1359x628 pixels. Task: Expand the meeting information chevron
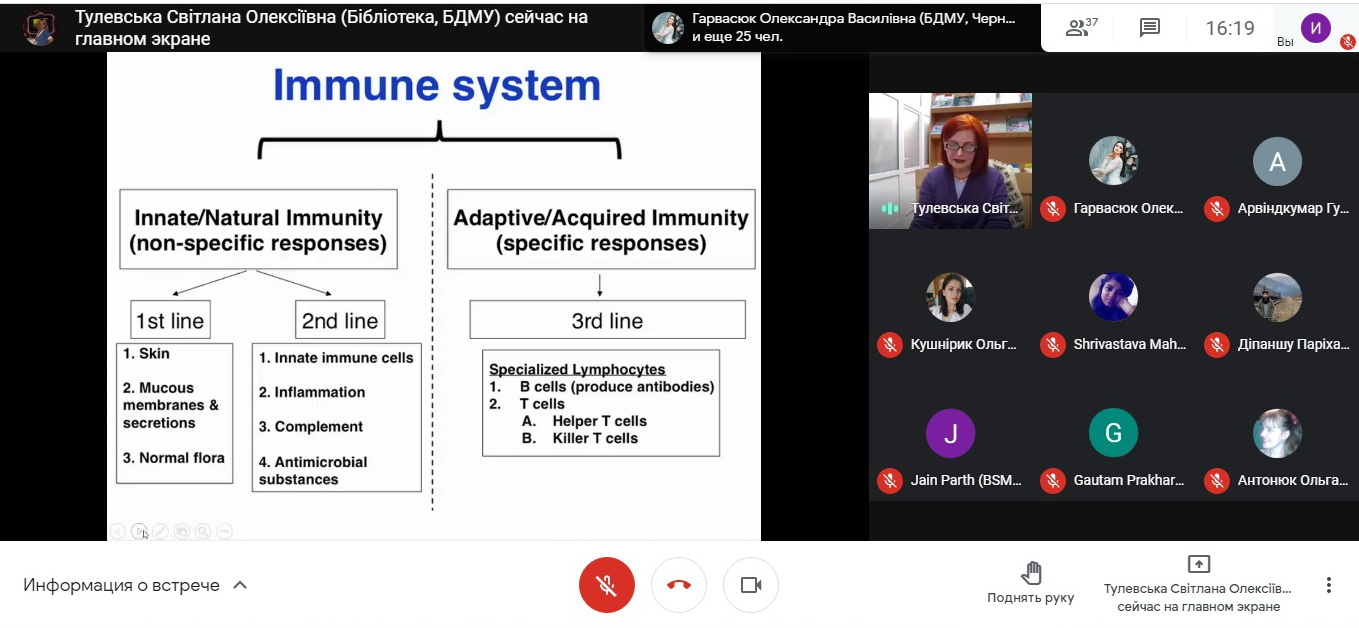point(240,585)
